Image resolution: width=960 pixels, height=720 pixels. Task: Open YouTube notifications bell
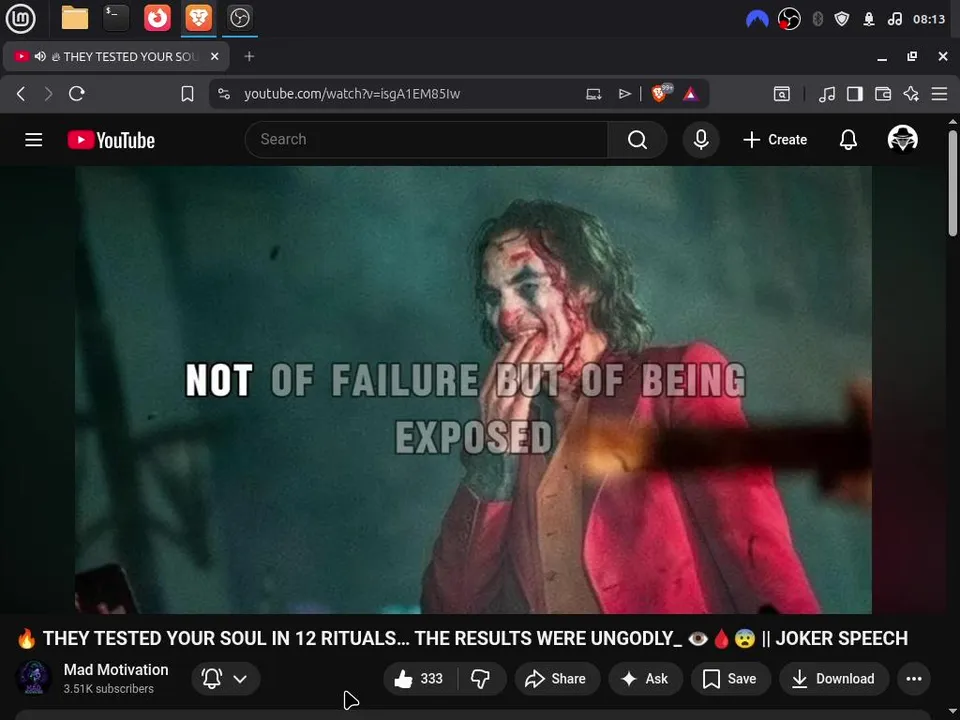click(848, 140)
